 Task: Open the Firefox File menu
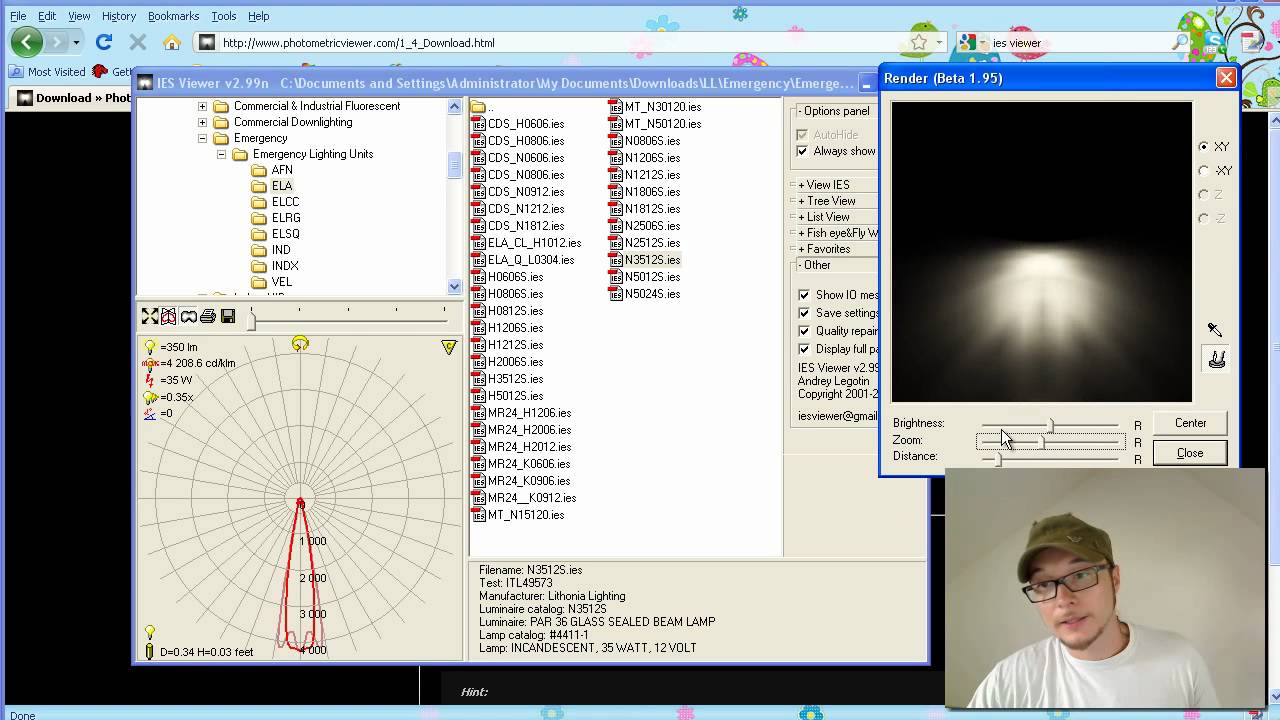tap(18, 16)
